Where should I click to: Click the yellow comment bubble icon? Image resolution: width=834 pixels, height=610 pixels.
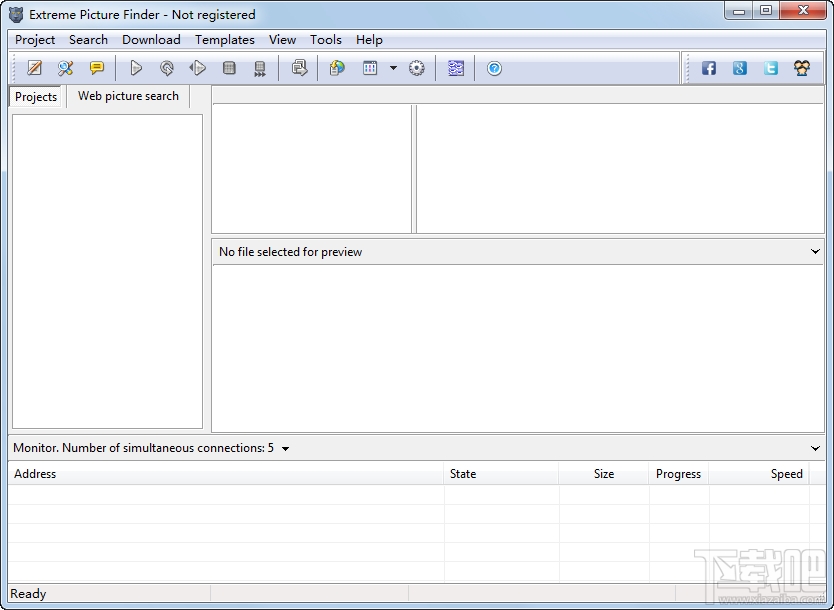[x=97, y=68]
